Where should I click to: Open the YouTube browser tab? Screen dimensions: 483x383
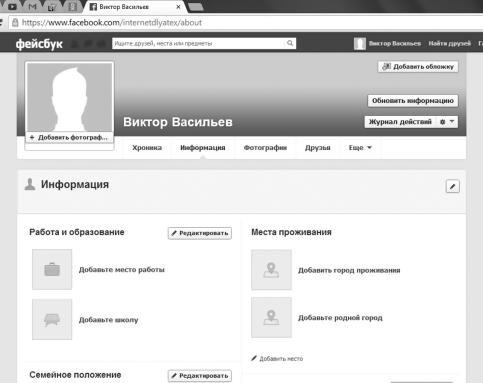(12, 6)
